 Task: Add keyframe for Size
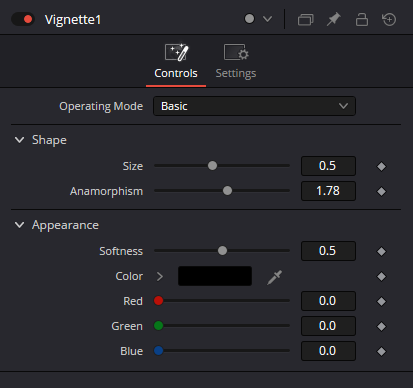[381, 166]
